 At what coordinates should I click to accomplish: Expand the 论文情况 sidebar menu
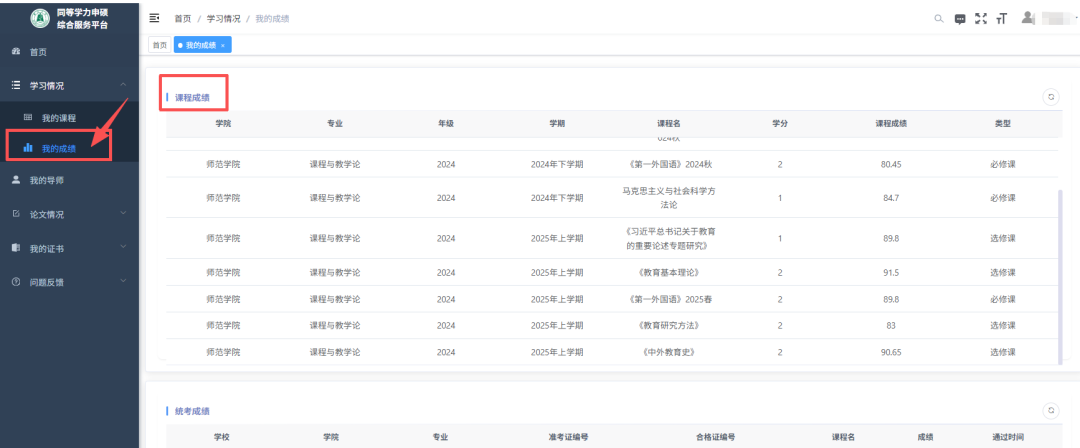(x=122, y=213)
